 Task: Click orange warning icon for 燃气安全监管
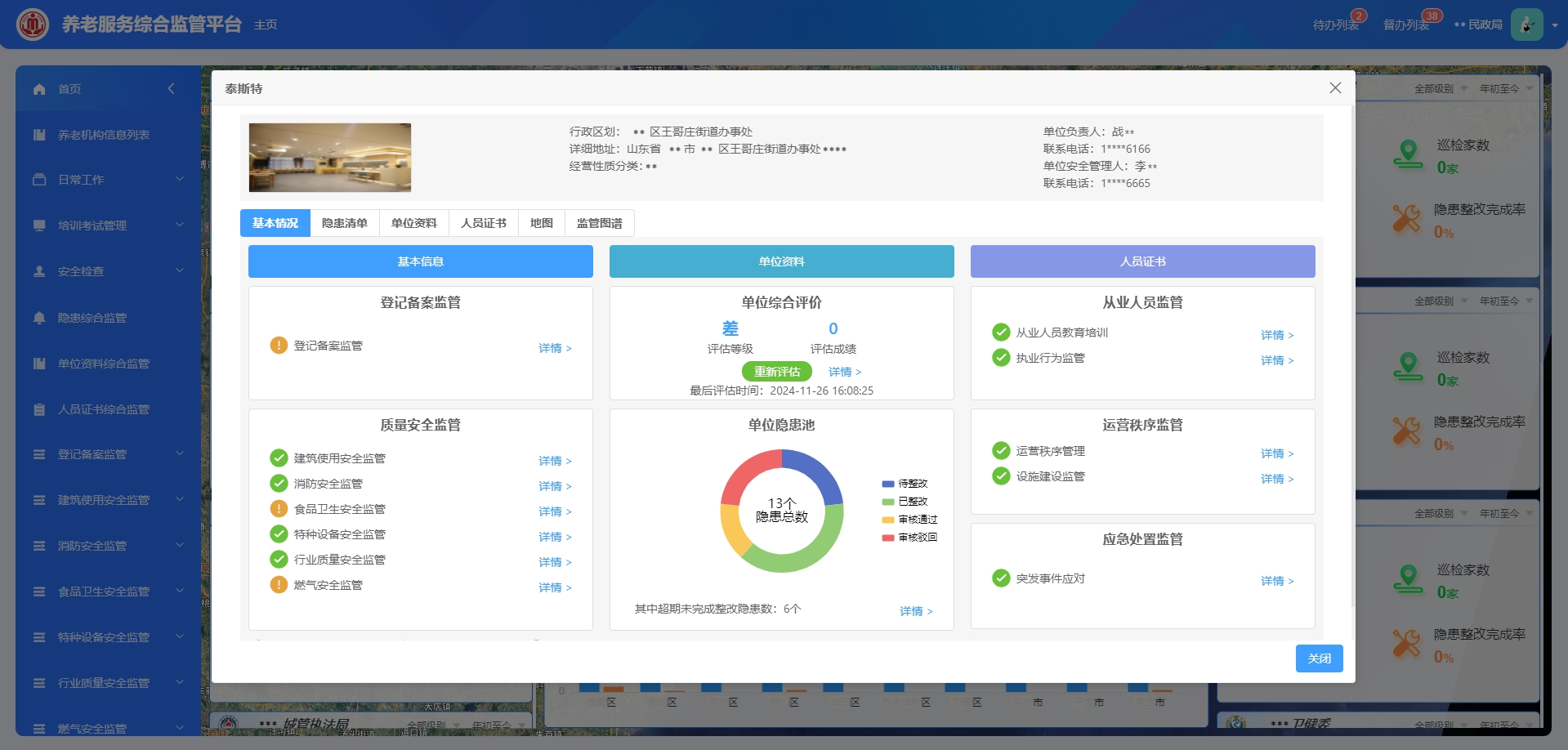pyautogui.click(x=279, y=585)
